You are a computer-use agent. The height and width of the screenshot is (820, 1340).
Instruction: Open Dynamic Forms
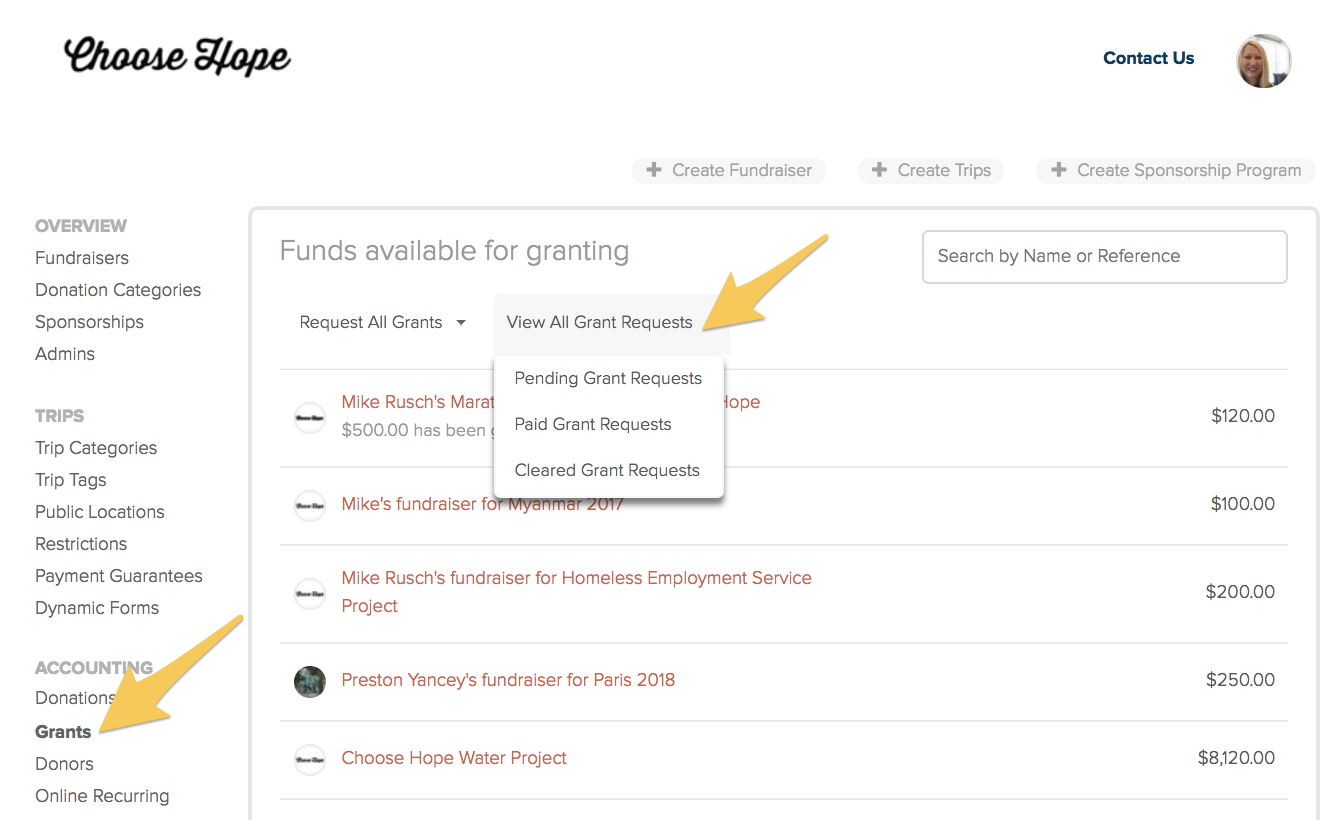(x=97, y=608)
